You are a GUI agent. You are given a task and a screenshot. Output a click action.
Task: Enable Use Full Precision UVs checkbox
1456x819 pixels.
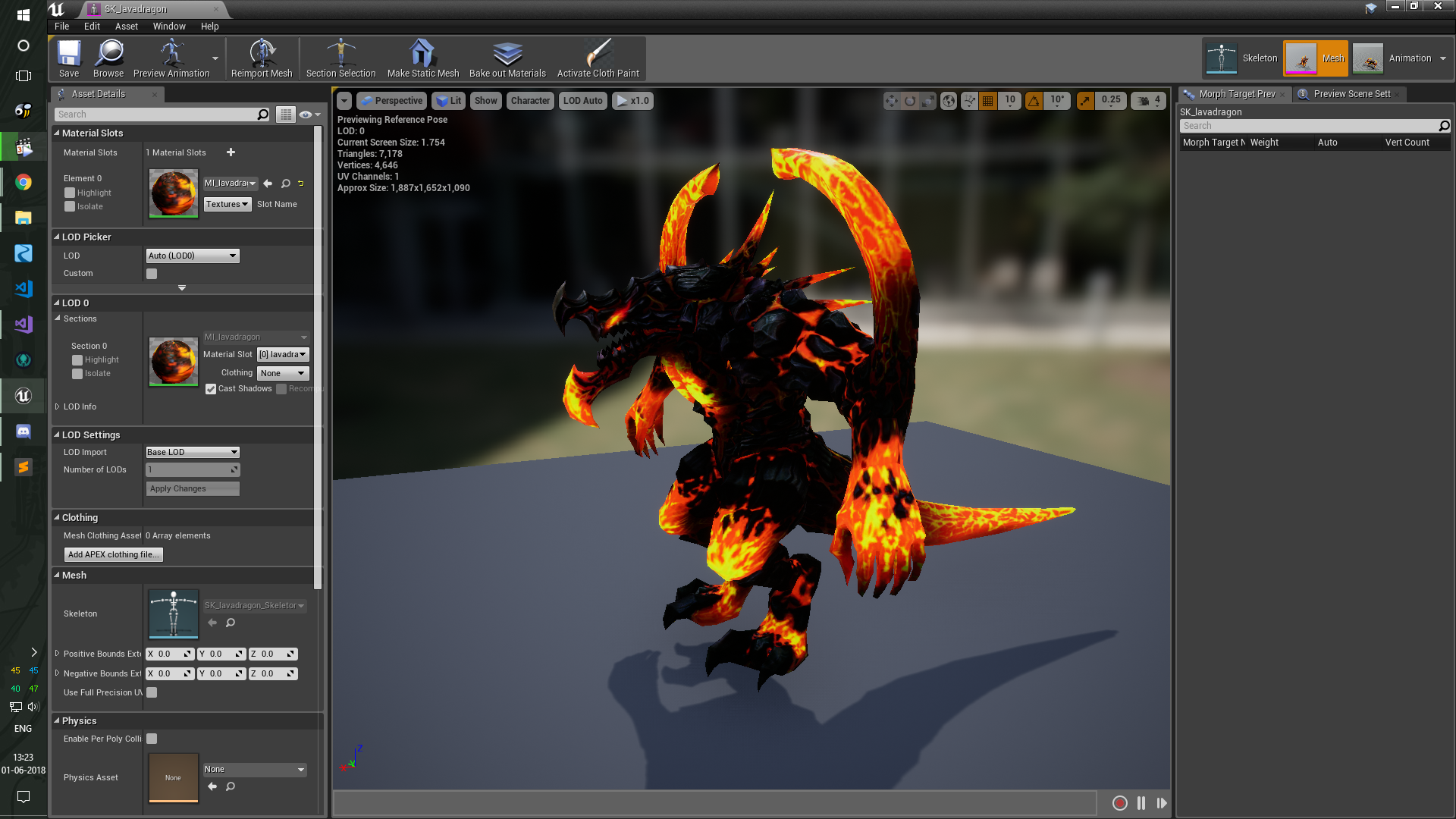[152, 692]
